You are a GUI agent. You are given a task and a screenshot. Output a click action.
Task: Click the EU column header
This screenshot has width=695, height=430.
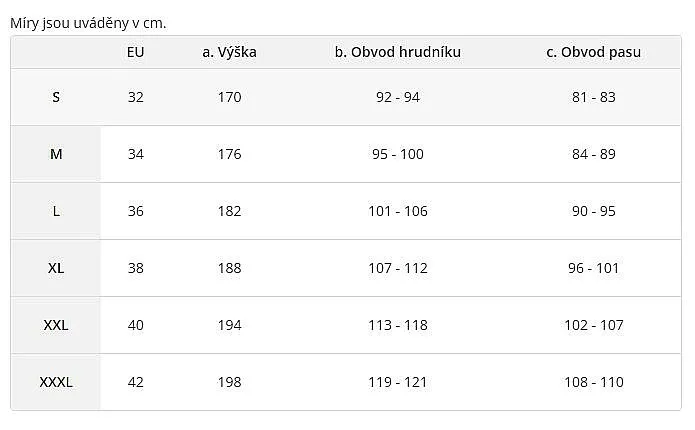(x=136, y=52)
